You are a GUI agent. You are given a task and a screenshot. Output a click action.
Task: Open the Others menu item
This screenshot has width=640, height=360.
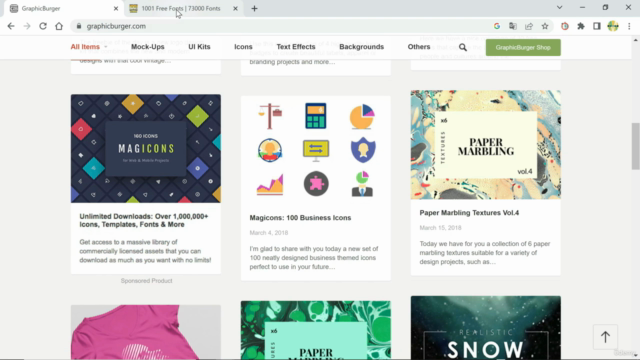point(419,47)
